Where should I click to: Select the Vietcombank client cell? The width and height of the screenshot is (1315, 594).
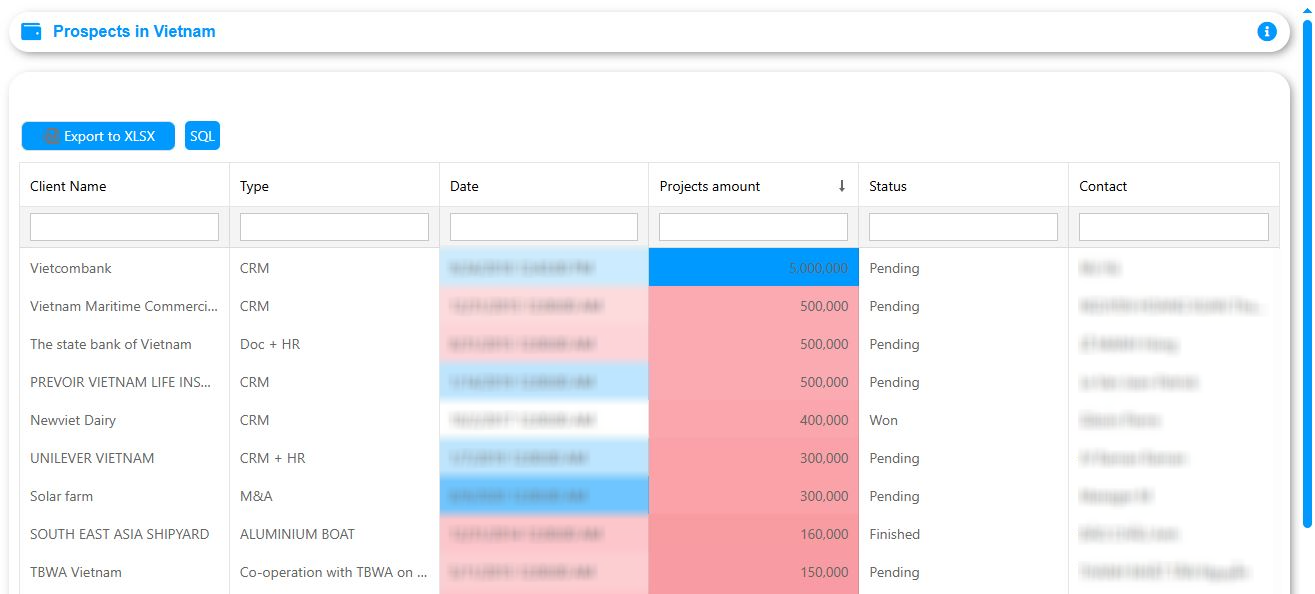(x=125, y=268)
